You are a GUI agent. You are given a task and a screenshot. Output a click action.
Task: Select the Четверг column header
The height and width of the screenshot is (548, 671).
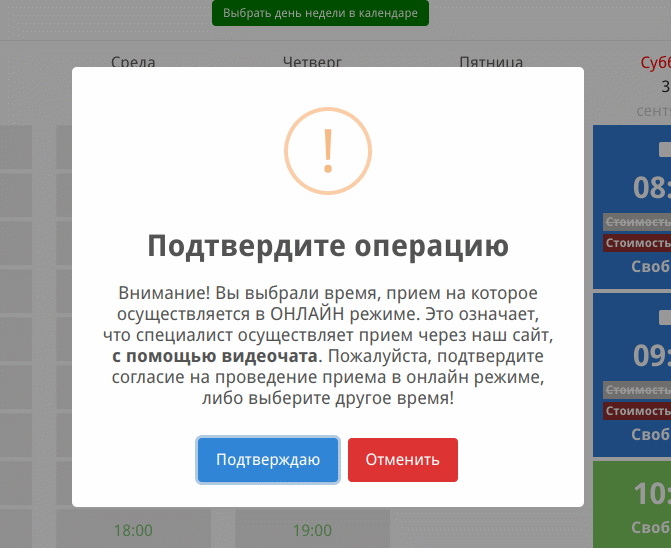[x=313, y=62]
